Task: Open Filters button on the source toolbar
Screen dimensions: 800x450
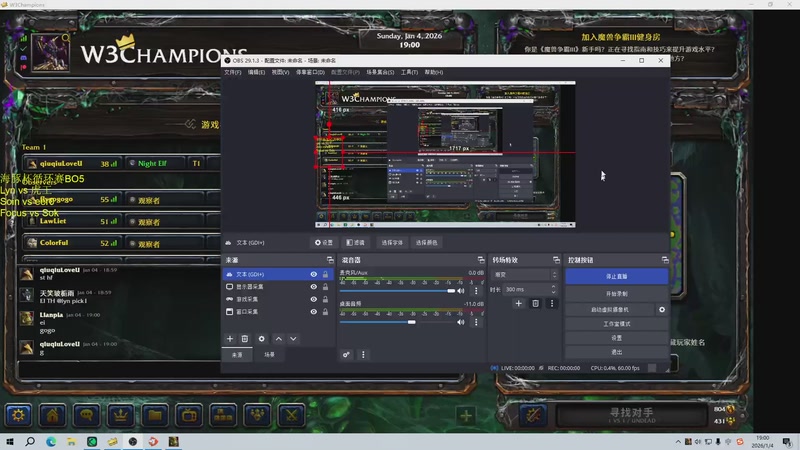Action: (x=356, y=243)
